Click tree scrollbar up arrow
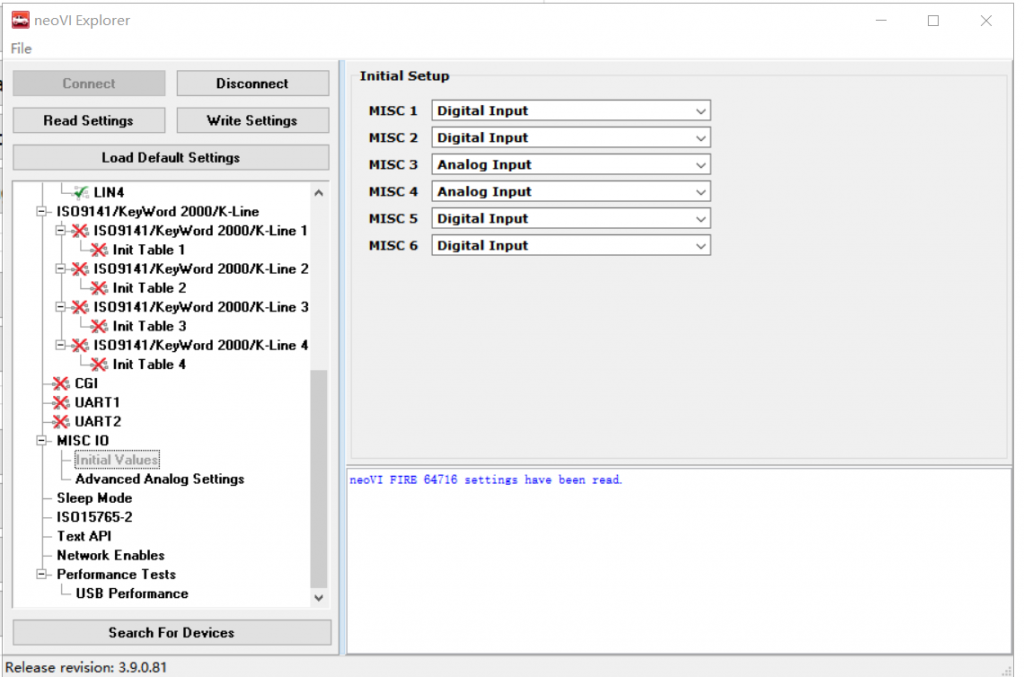1024x677 pixels. [319, 193]
